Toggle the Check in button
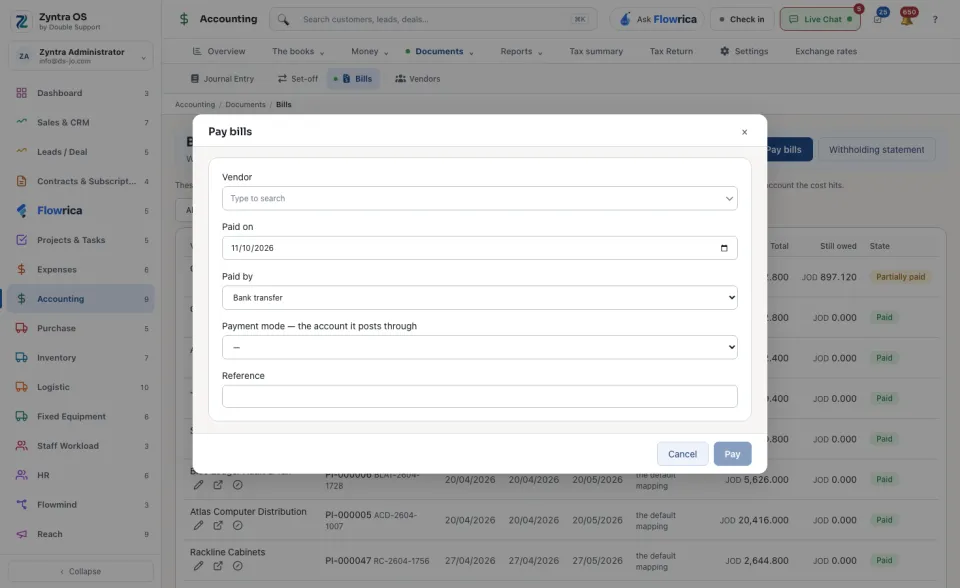 (742, 20)
